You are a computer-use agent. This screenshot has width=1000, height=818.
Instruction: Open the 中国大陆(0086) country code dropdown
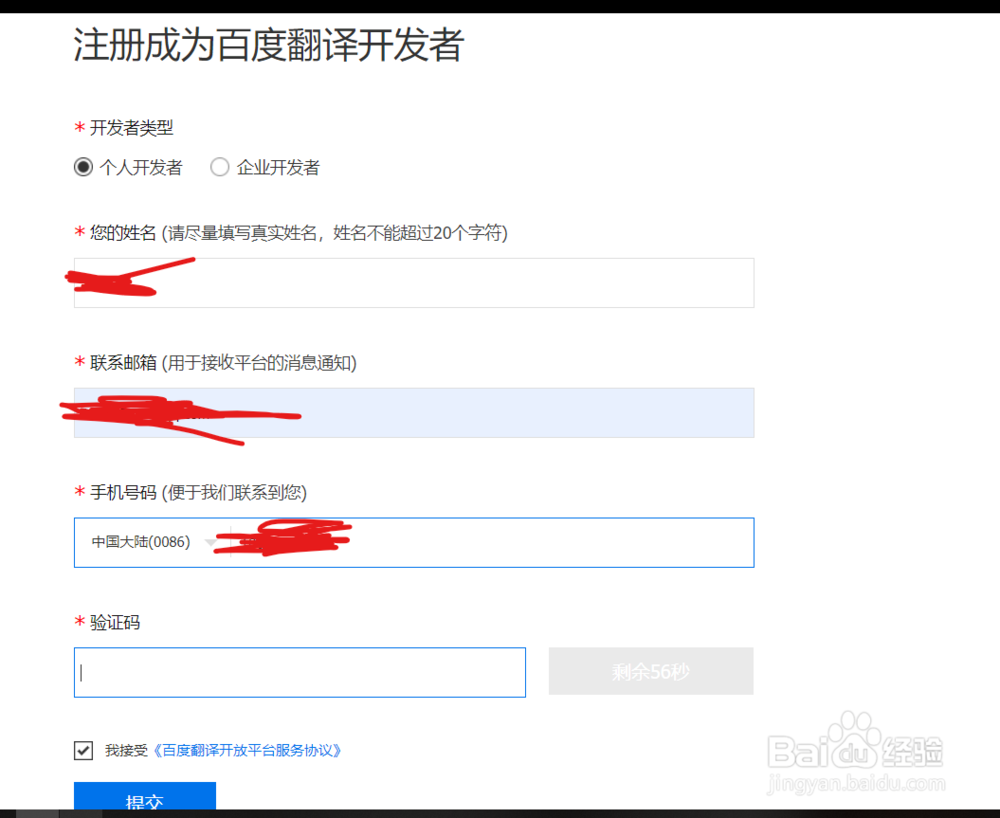[153, 542]
